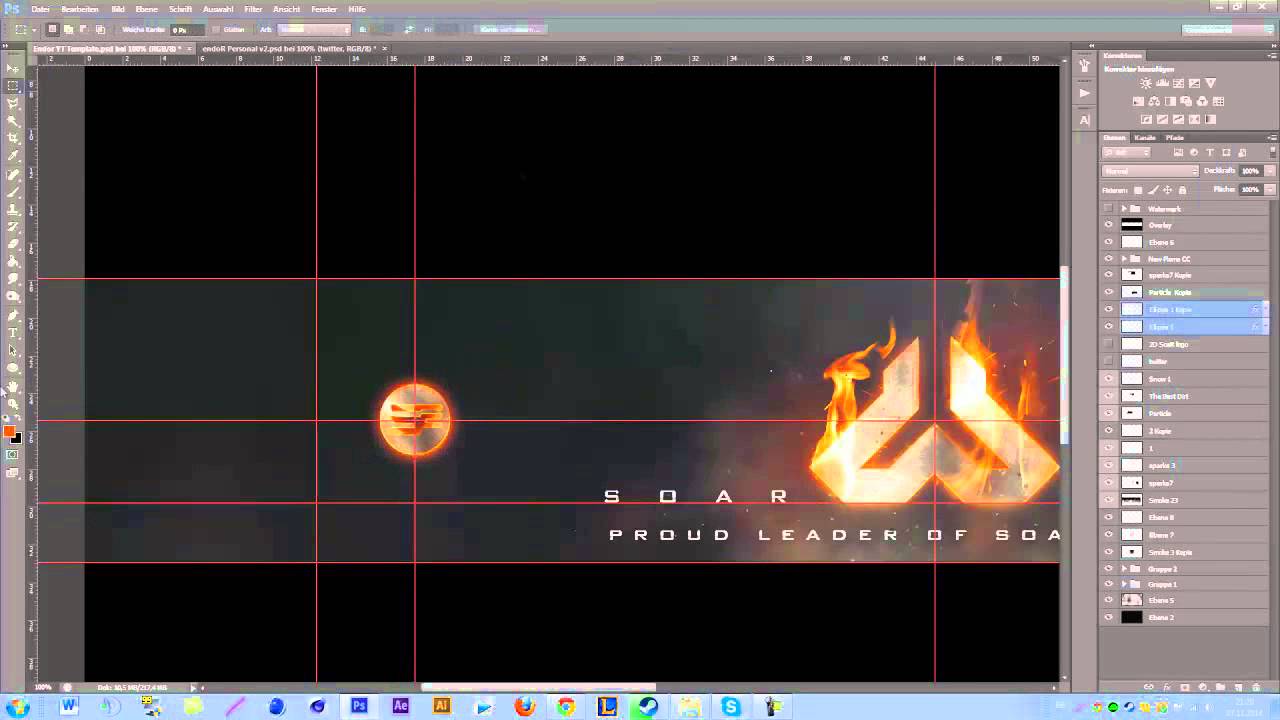Open Skype from the taskbar
The image size is (1280, 720).
tap(731, 706)
